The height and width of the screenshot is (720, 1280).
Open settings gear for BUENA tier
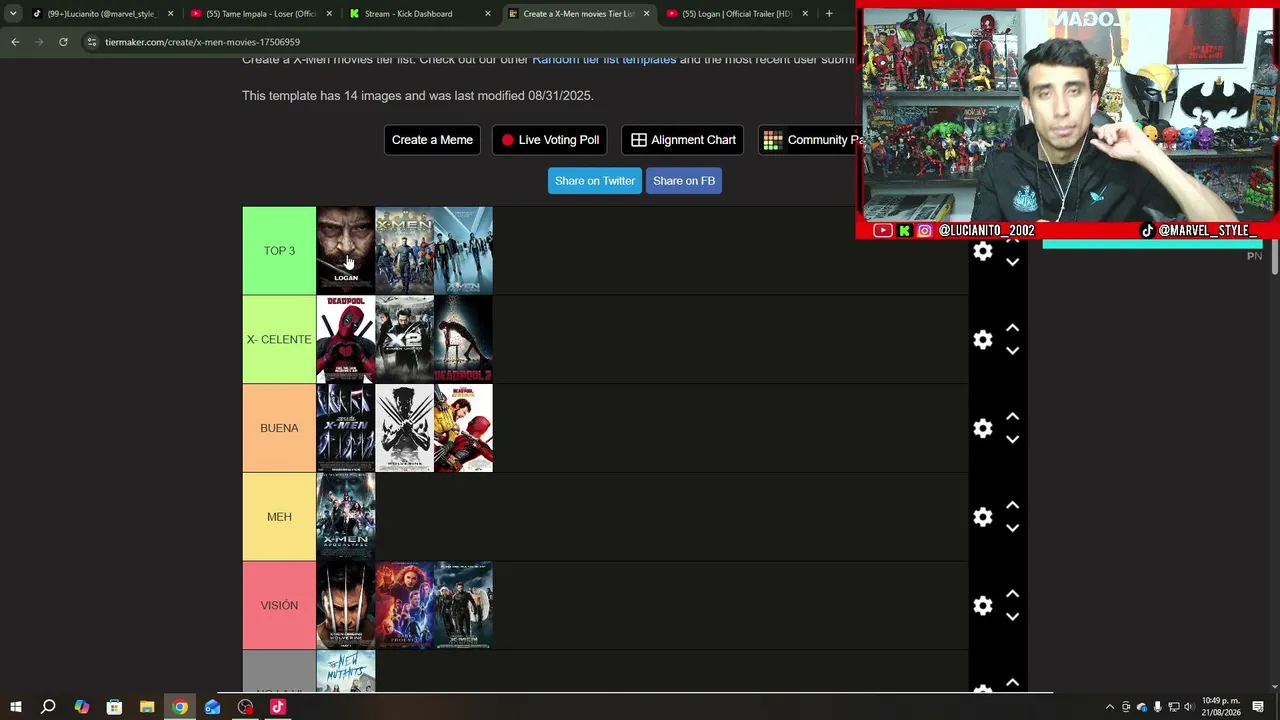[x=983, y=428]
